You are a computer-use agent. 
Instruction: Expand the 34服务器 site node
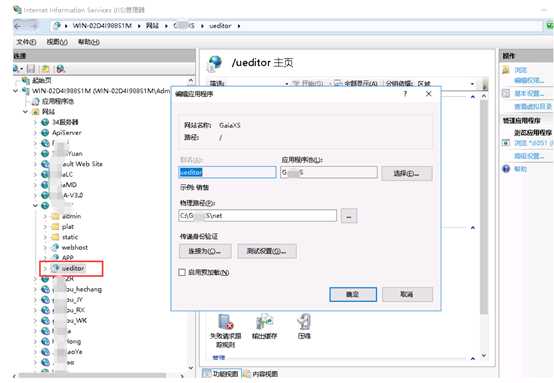coord(35,122)
